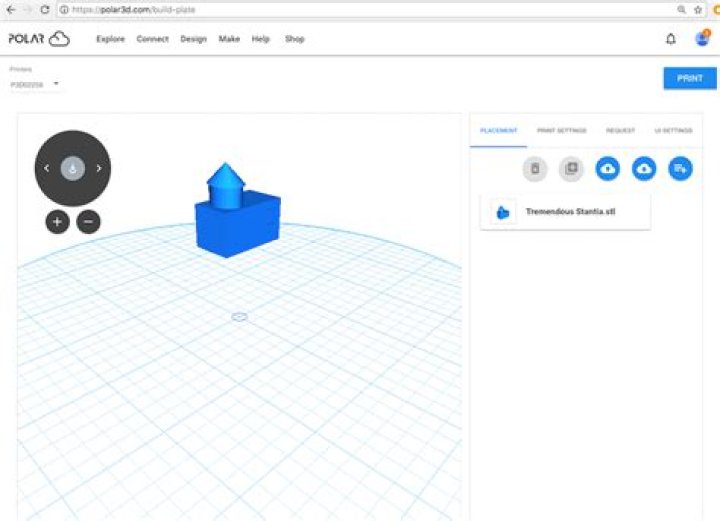Open the Design menu

193,39
